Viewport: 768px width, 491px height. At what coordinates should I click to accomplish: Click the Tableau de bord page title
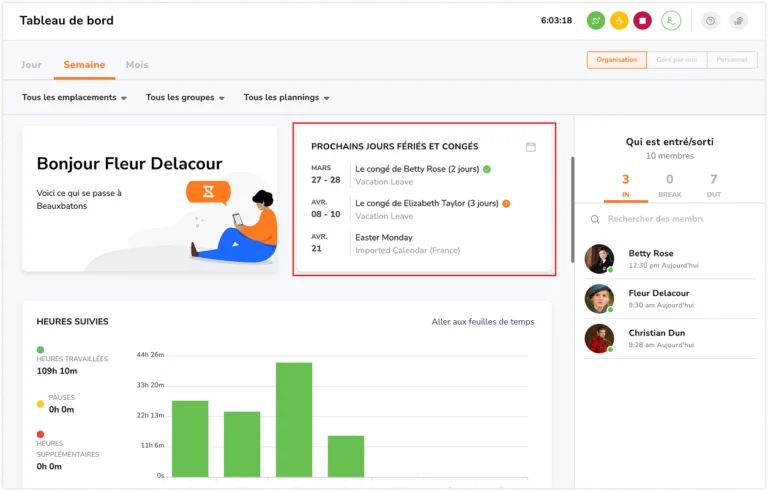[x=67, y=21]
